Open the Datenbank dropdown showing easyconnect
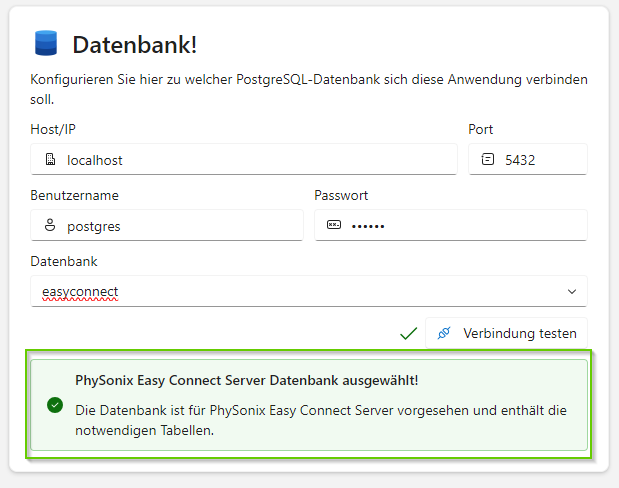619x488 pixels. [x=300, y=291]
